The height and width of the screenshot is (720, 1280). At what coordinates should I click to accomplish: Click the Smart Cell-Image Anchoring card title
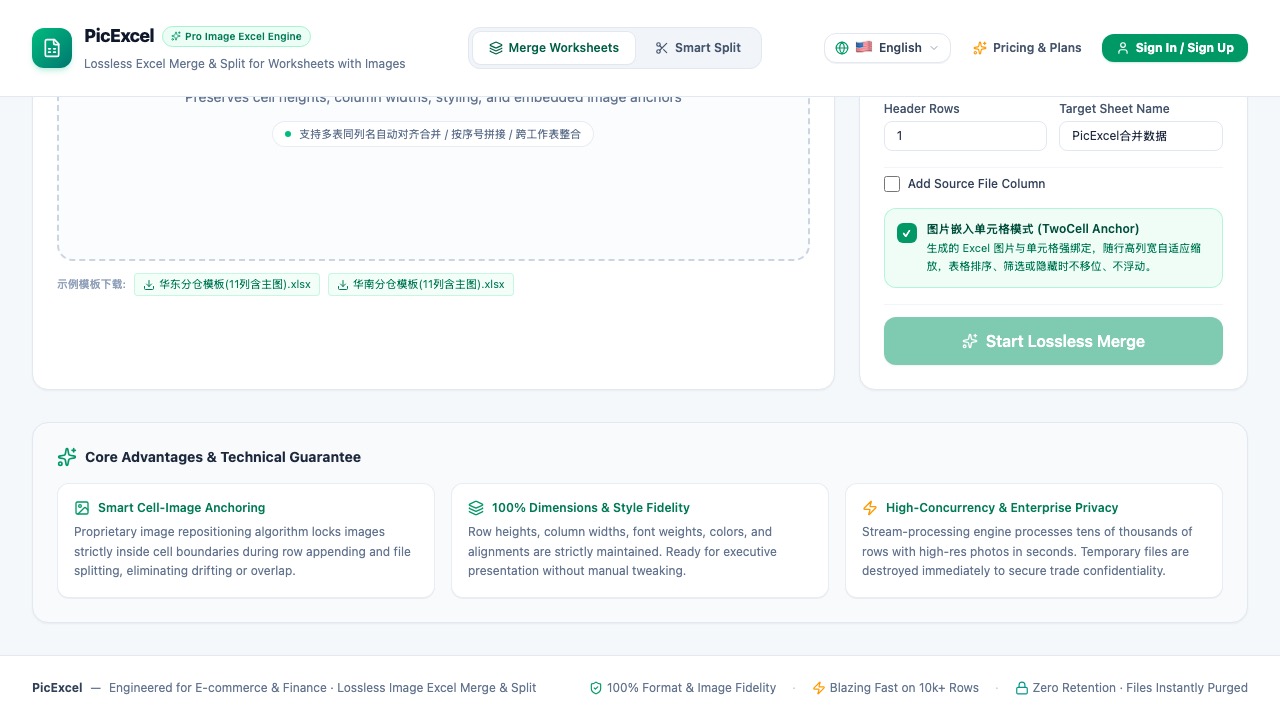click(x=182, y=508)
